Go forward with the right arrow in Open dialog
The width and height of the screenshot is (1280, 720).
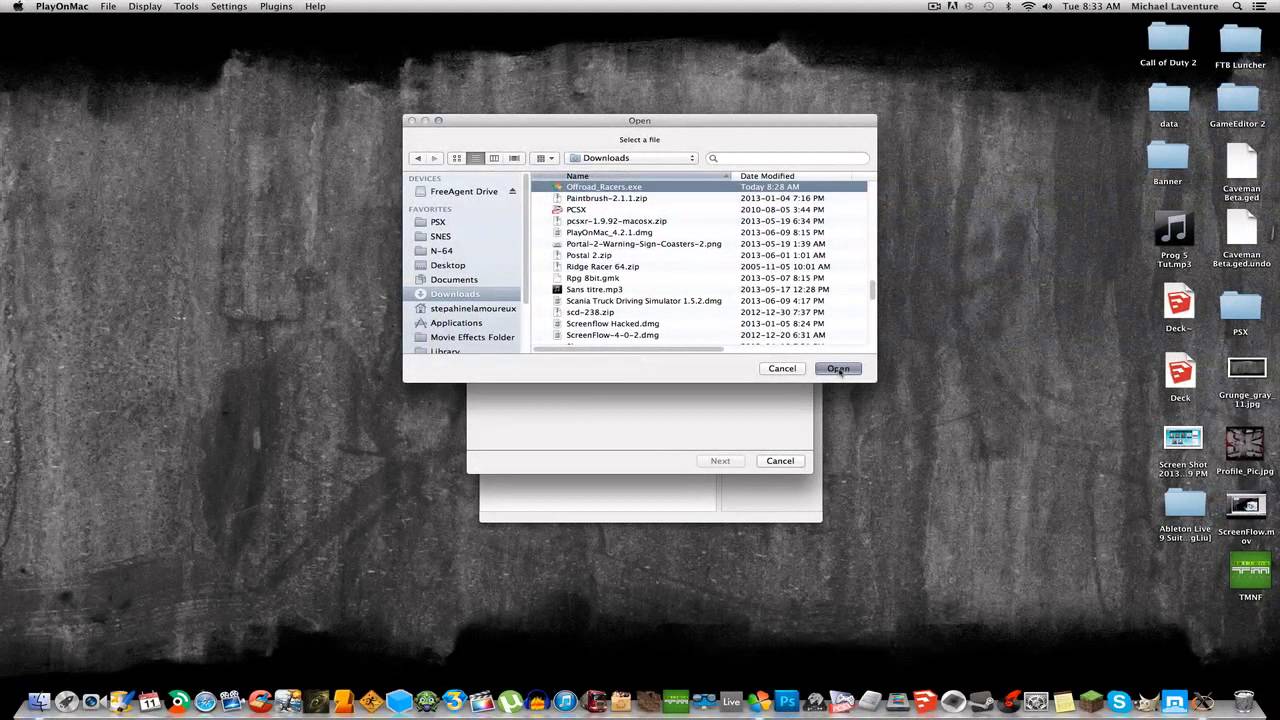(434, 158)
